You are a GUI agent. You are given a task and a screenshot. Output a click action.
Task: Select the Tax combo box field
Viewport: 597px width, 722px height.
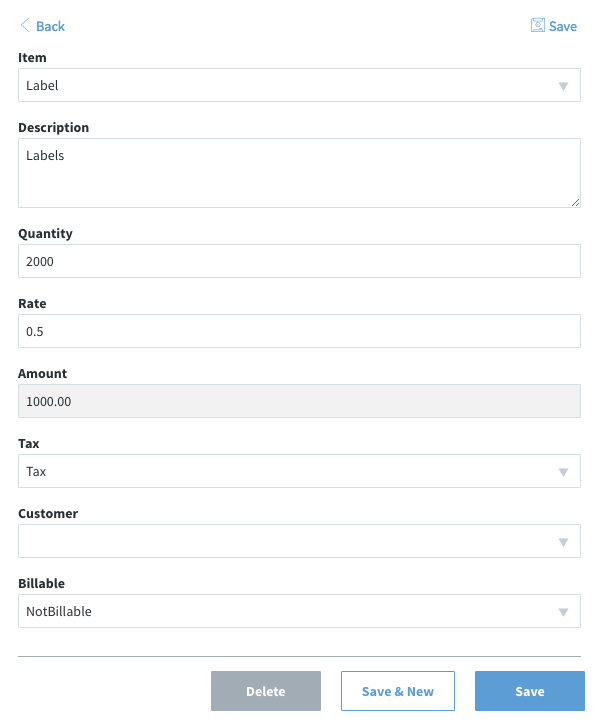coord(299,471)
